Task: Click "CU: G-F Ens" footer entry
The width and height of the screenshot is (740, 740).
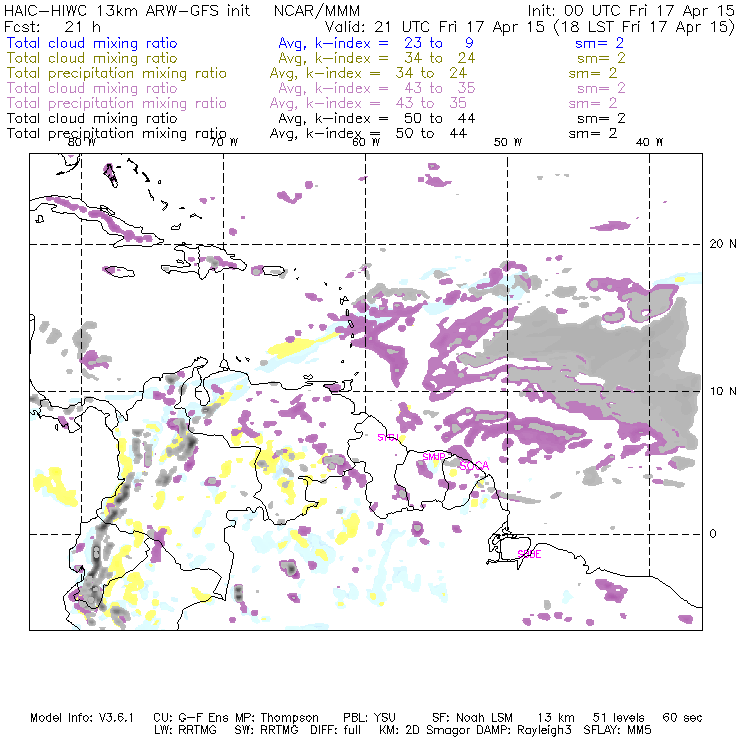Action: (x=192, y=718)
